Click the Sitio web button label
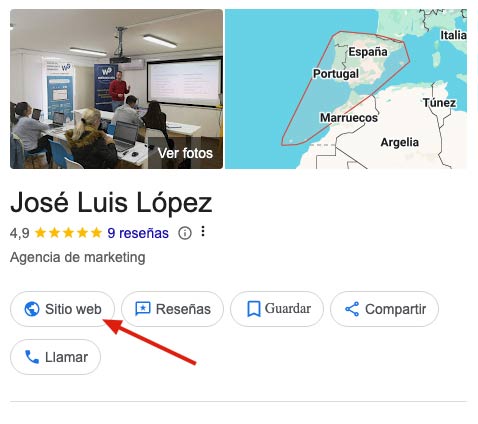The width and height of the screenshot is (478, 424). point(73,309)
